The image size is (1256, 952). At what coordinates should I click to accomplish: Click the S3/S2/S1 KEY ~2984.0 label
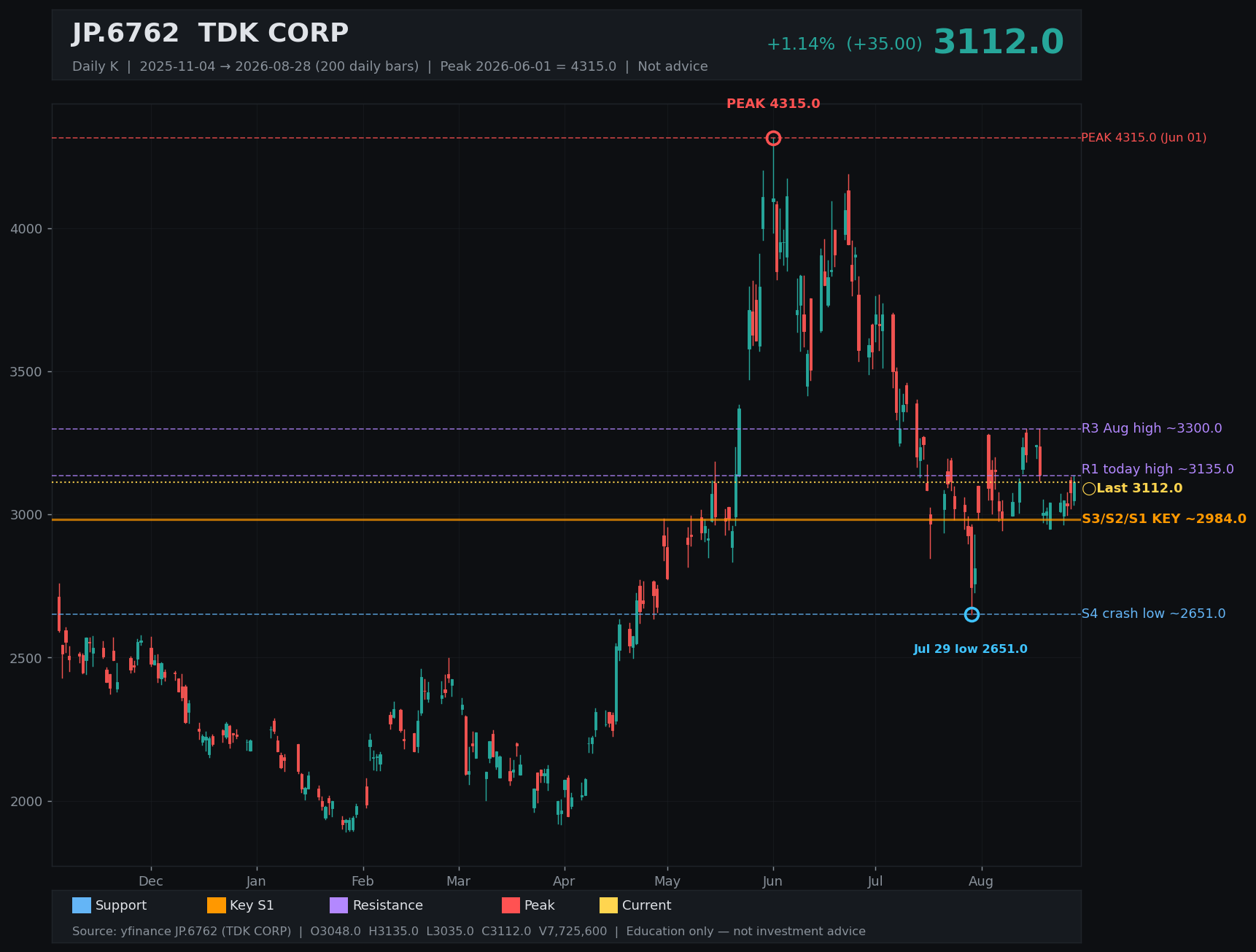1163,519
